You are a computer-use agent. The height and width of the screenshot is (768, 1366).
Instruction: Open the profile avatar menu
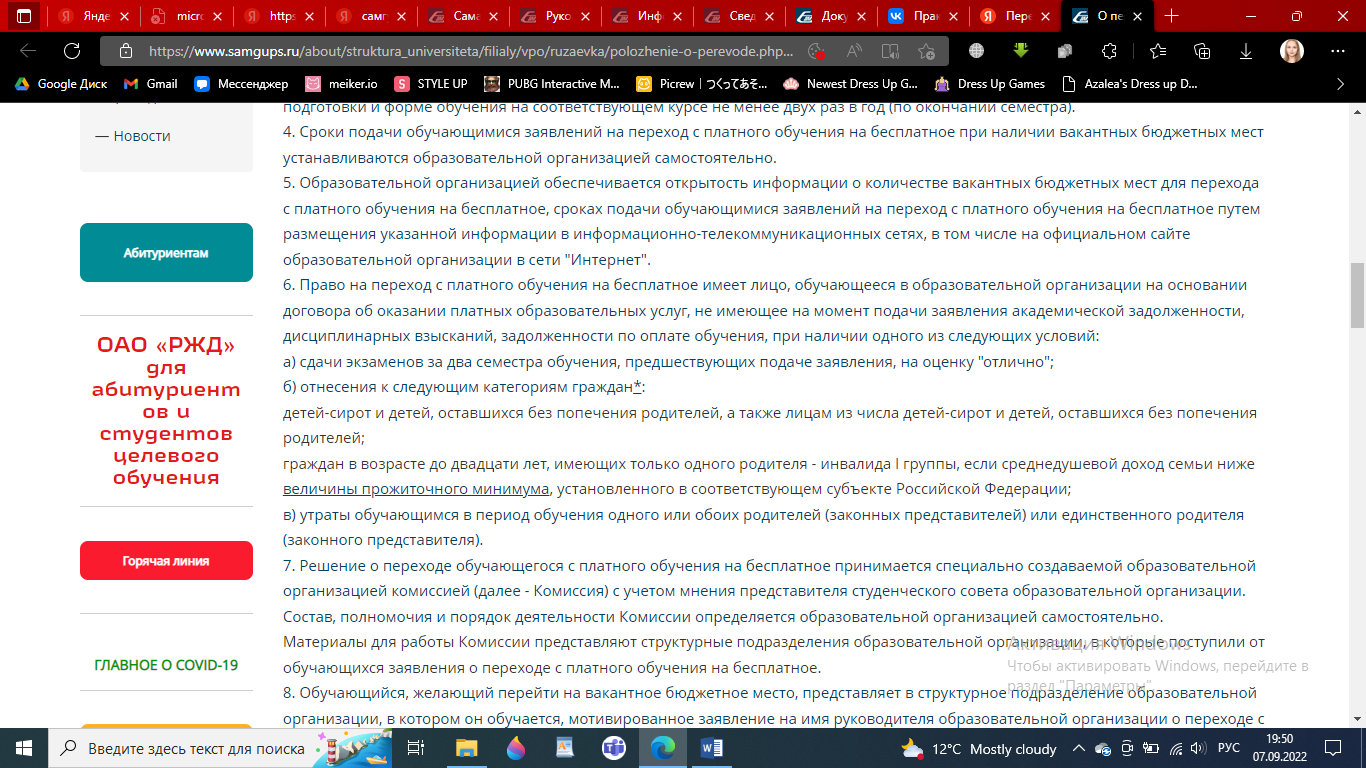1292,51
